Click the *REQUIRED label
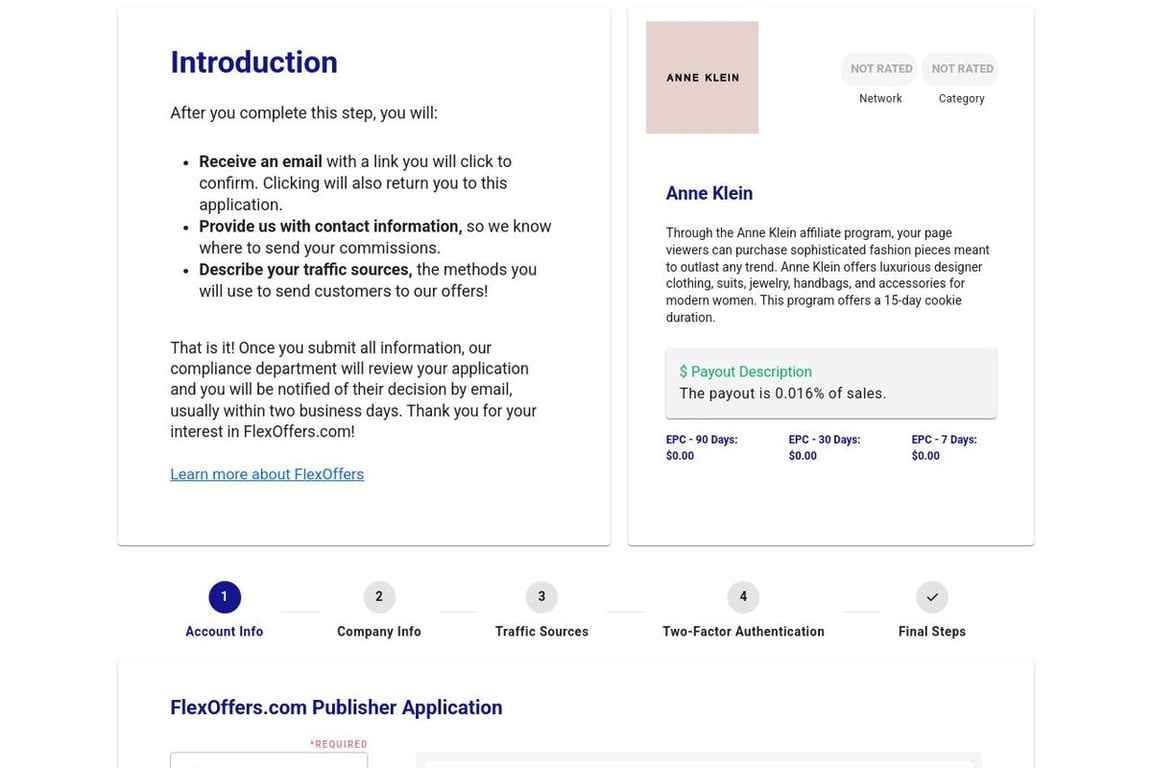The image size is (1152, 768). coord(338,744)
